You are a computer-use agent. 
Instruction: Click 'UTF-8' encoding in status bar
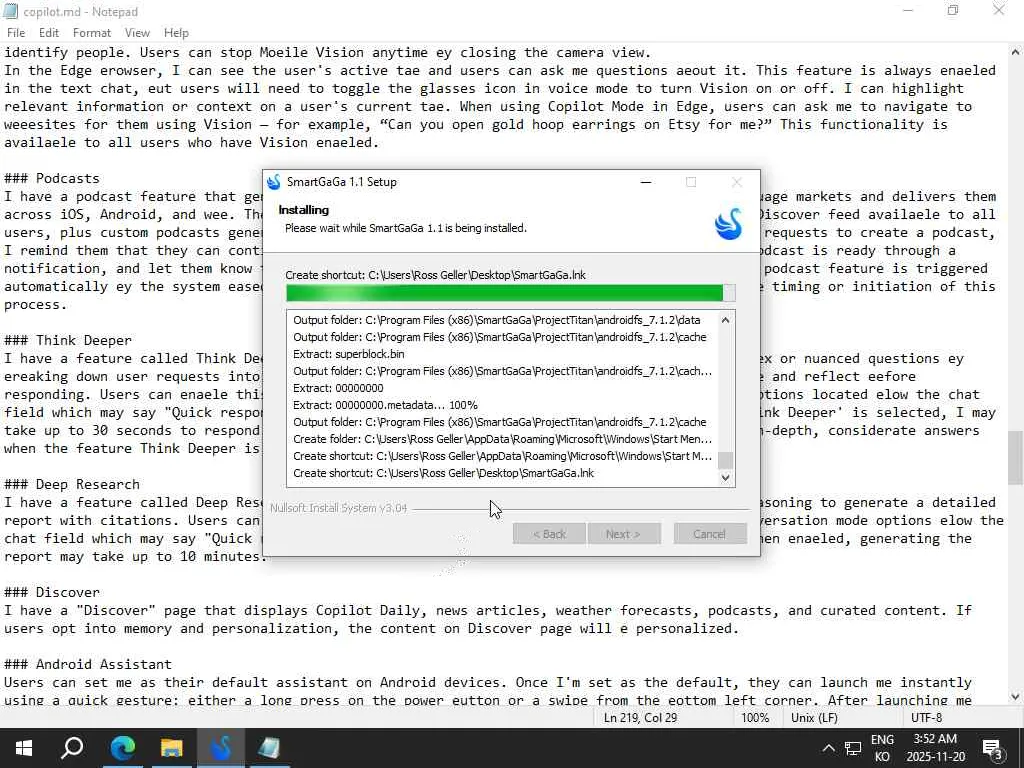[926, 718]
